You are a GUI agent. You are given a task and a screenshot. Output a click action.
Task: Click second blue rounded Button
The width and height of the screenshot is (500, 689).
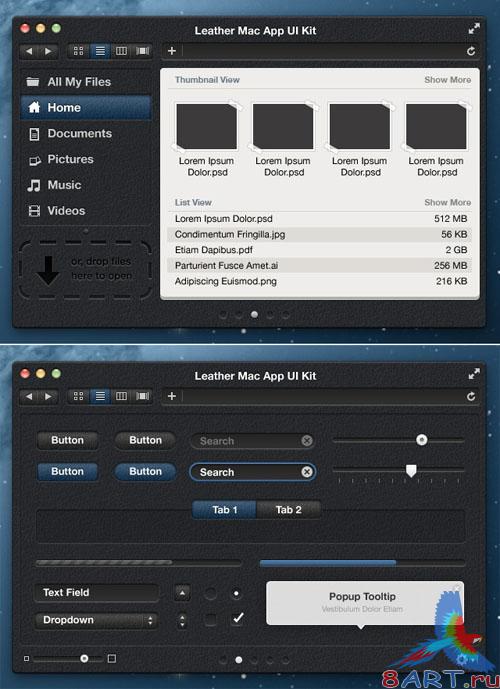145,471
